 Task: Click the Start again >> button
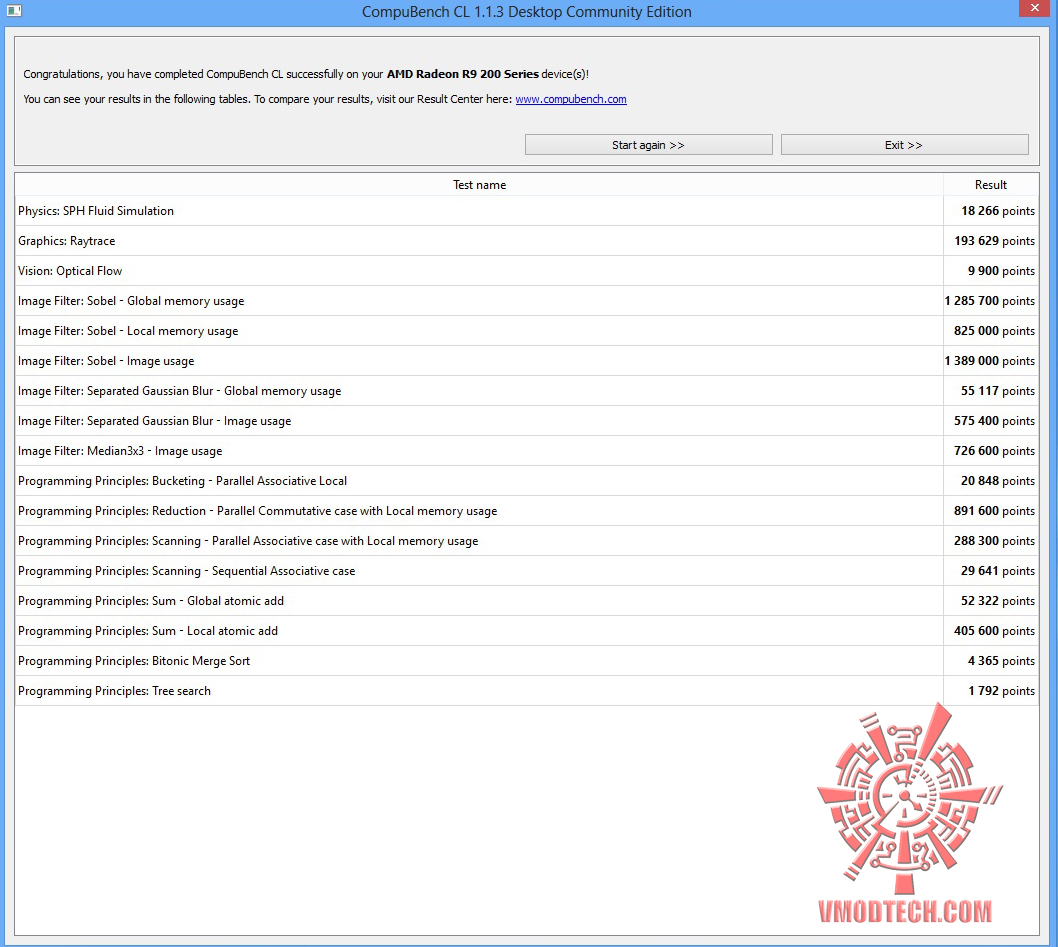click(648, 145)
